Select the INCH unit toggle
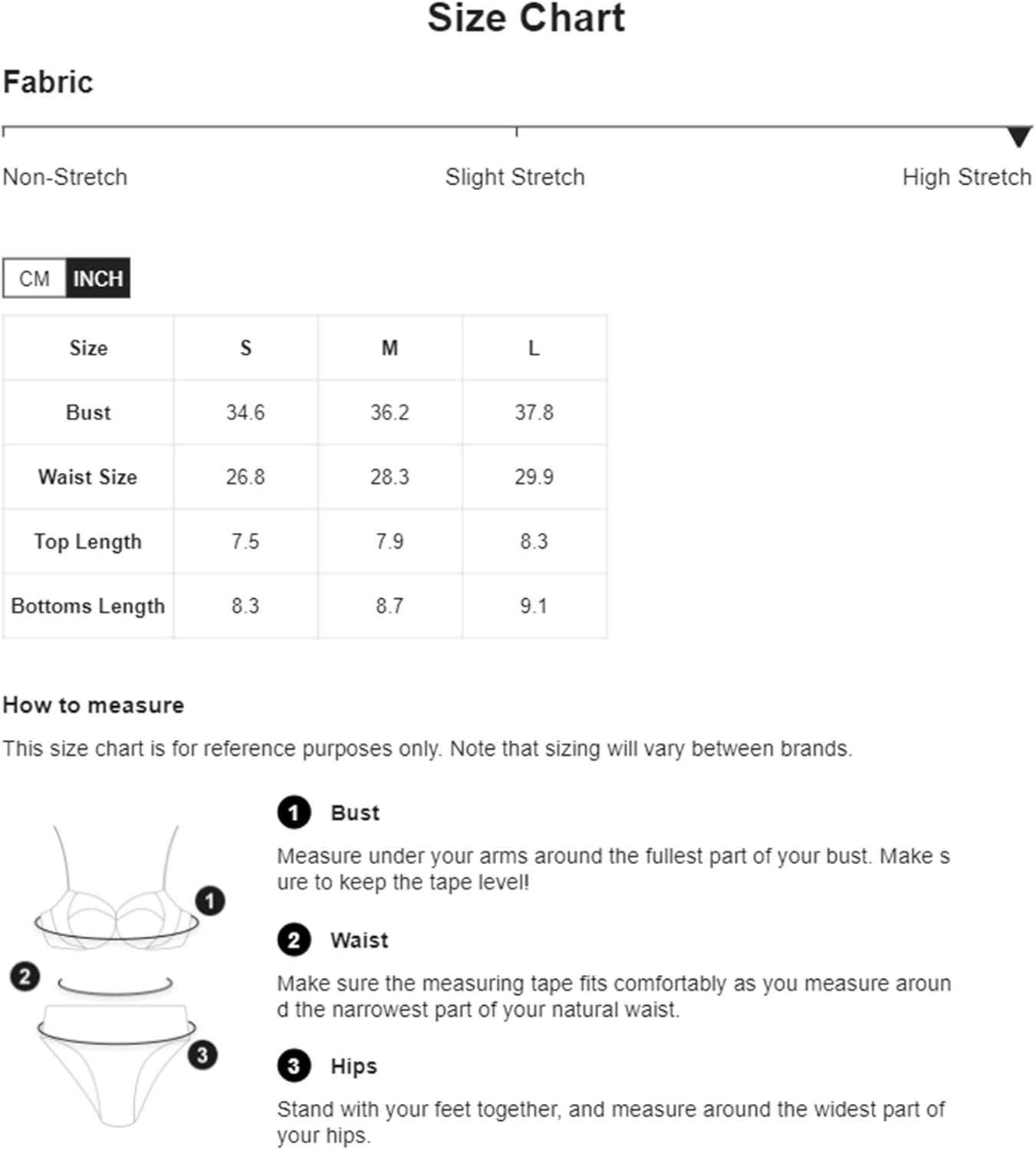1036x1150 pixels. click(97, 278)
